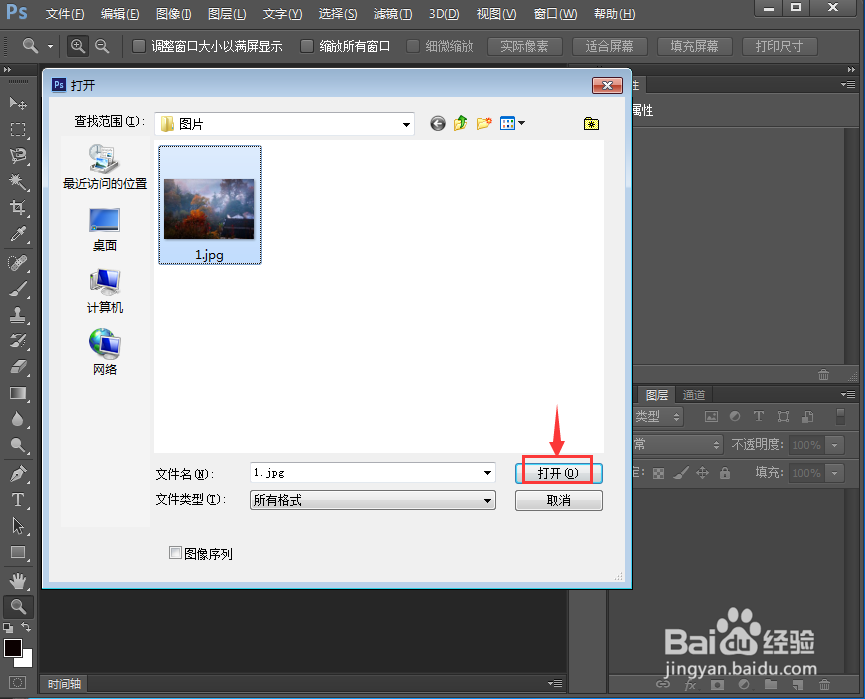
Task: Toggle lock position icon
Action: coord(702,473)
